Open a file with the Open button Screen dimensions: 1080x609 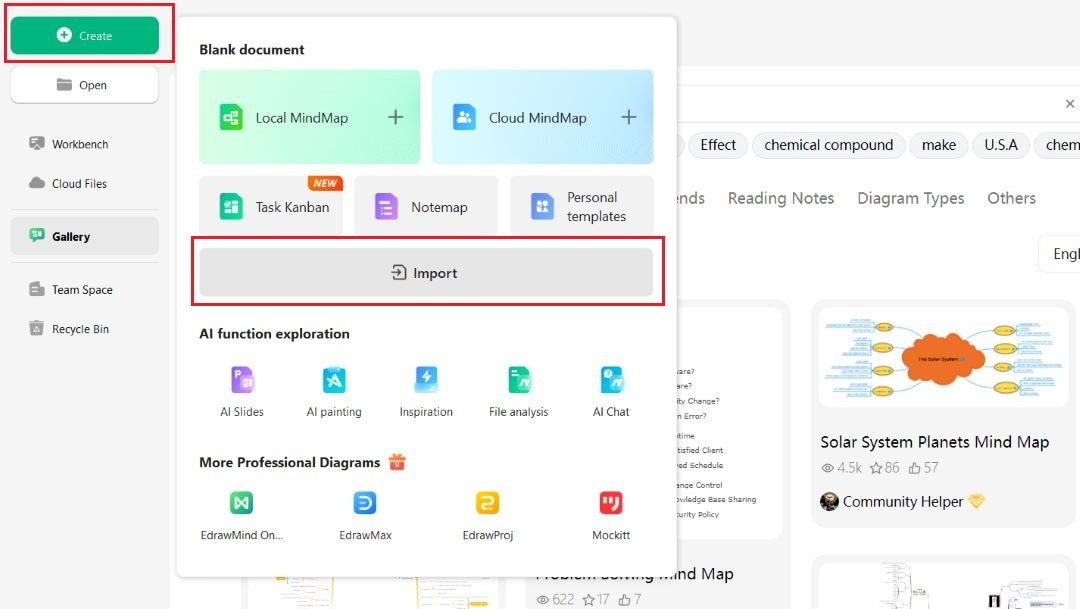[x=85, y=85]
